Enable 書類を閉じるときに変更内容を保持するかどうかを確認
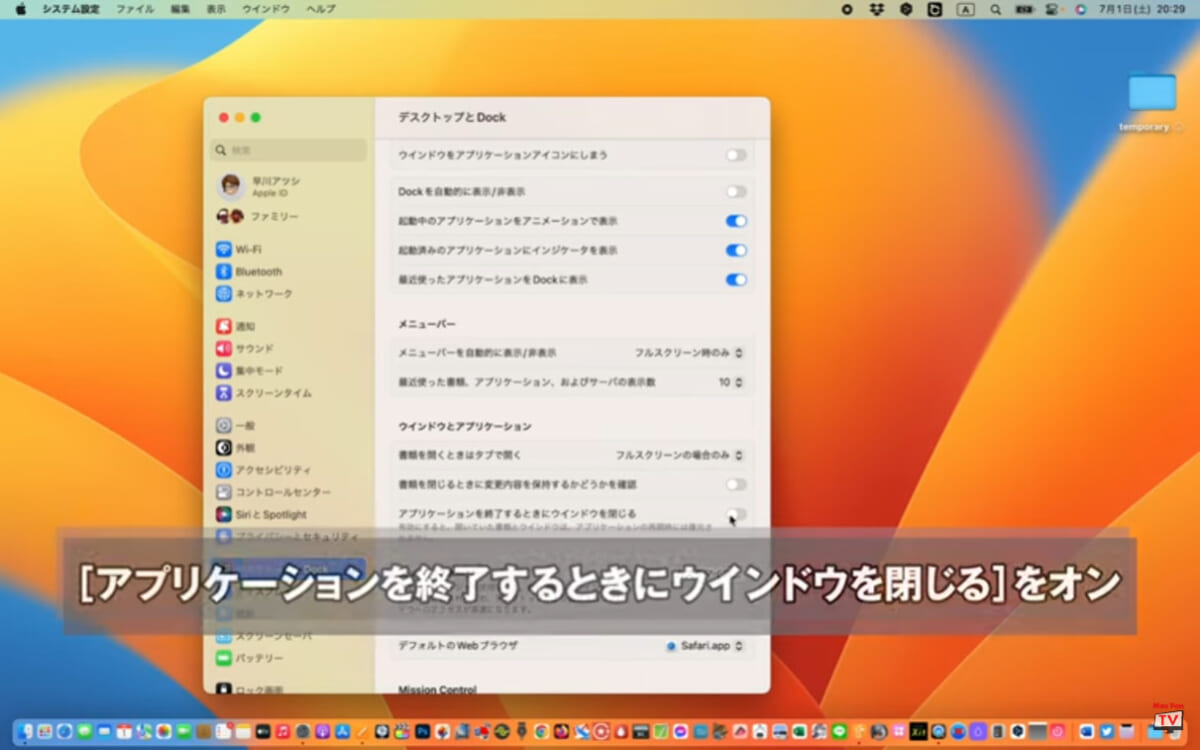Viewport: 1200px width, 750px height. [x=736, y=484]
